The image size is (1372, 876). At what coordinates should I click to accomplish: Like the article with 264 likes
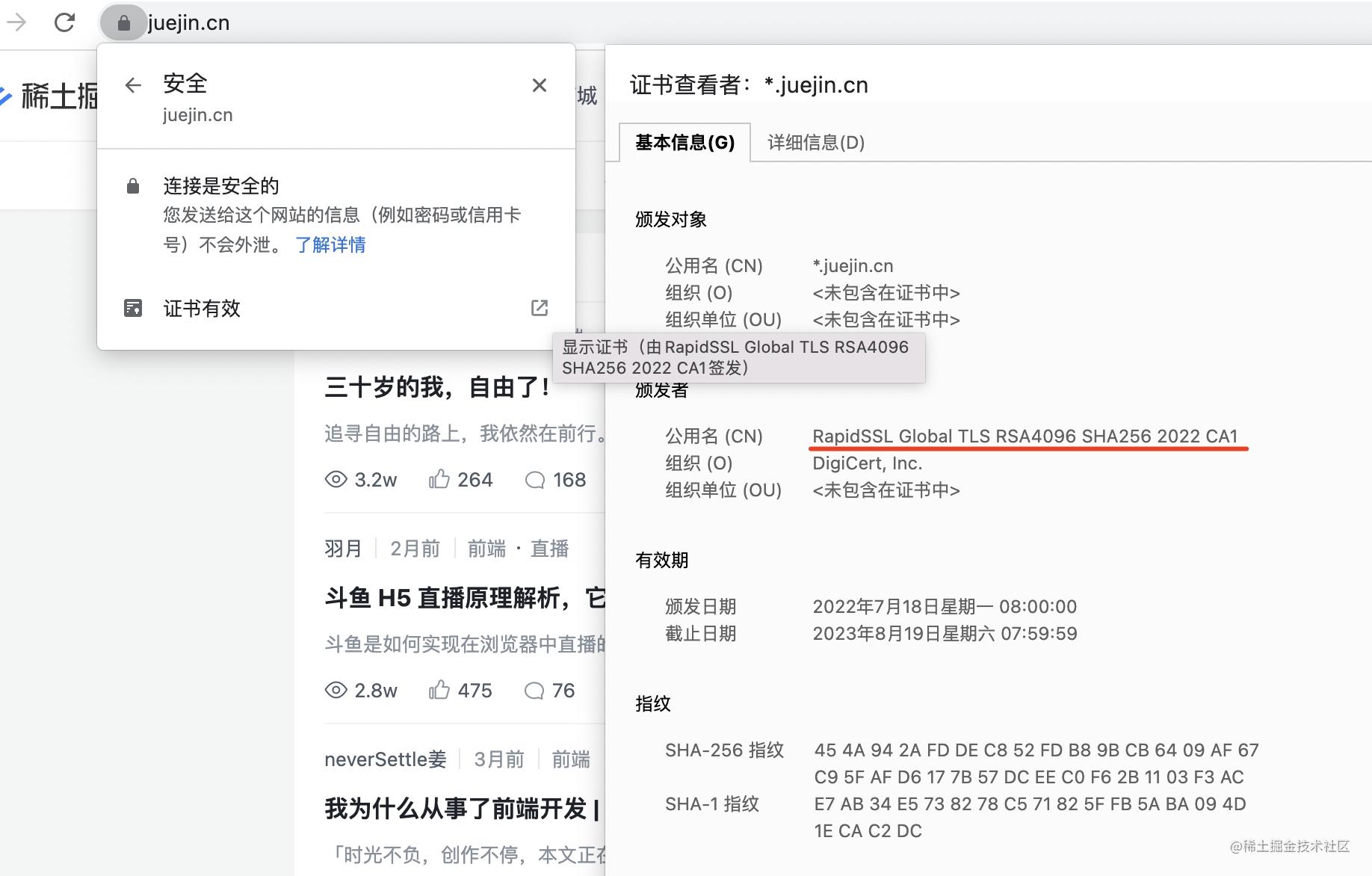[439, 479]
